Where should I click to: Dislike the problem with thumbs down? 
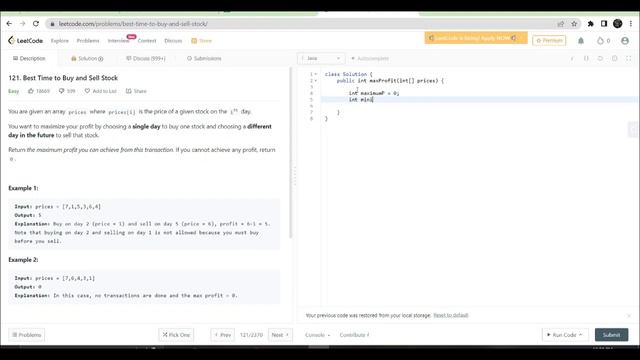click(67, 91)
